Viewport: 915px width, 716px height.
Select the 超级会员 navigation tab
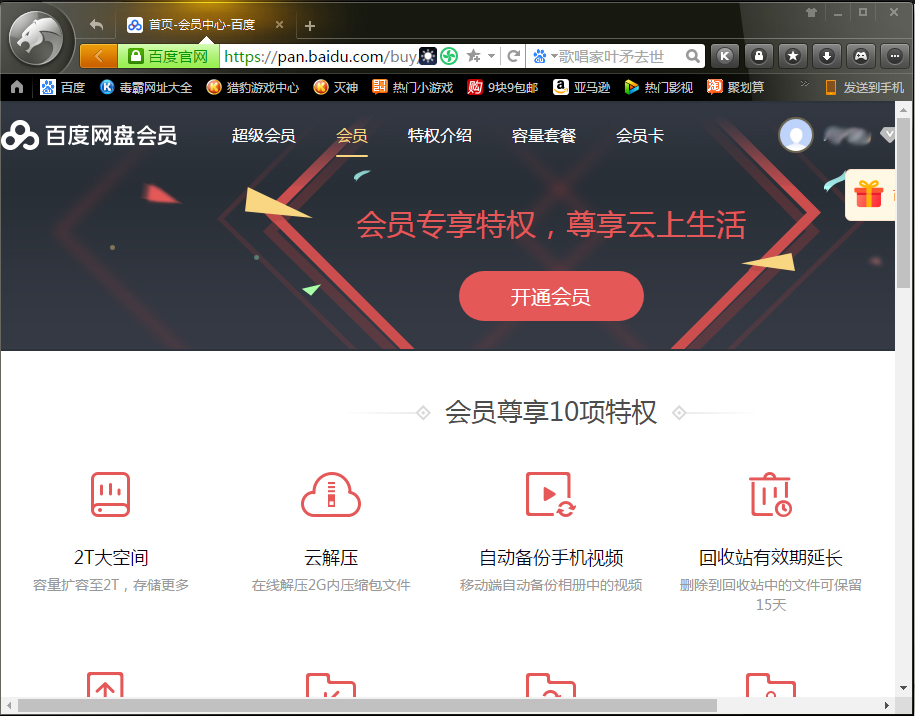point(263,135)
